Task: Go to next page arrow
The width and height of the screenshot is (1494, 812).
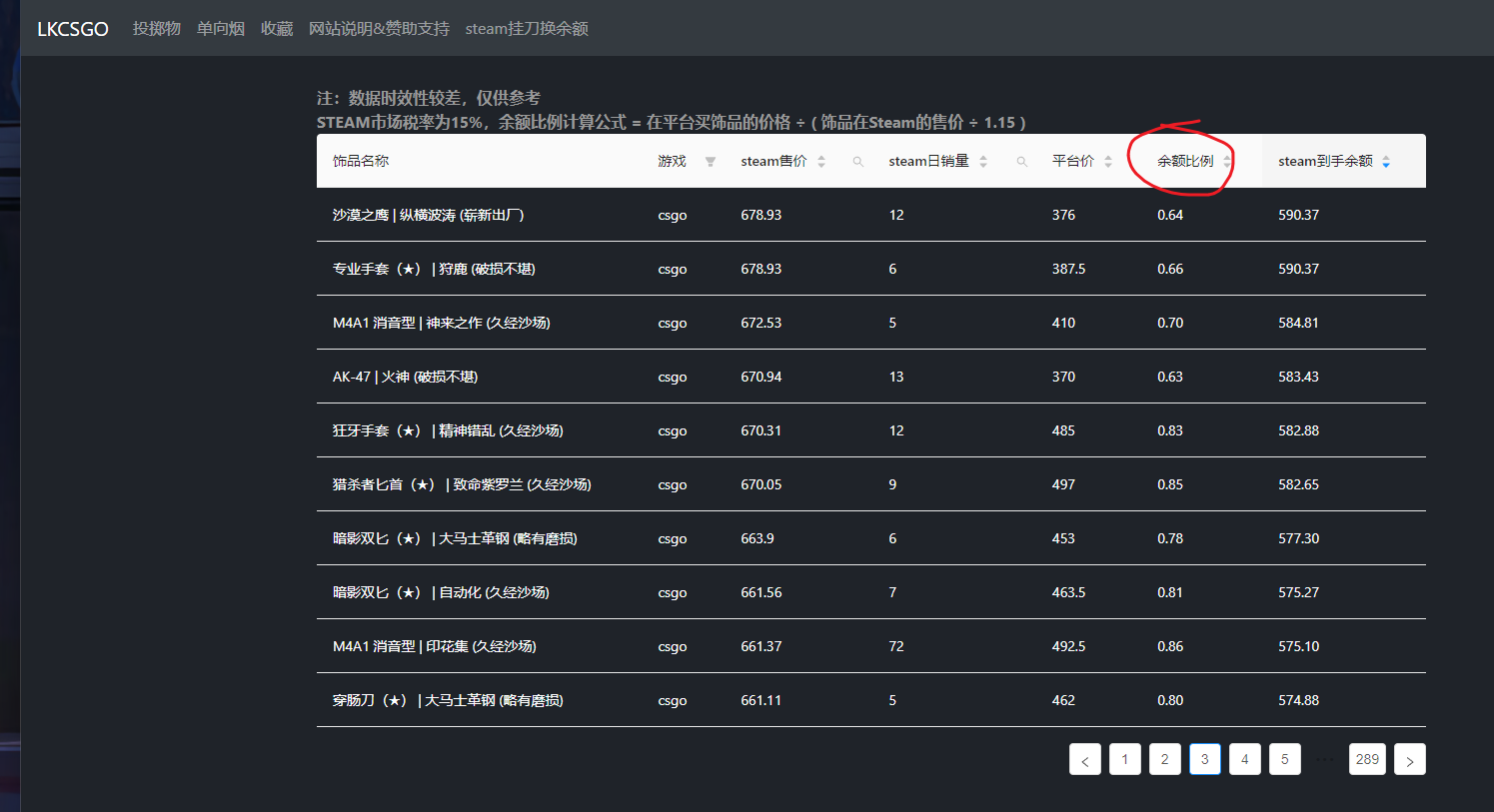Action: [1410, 759]
